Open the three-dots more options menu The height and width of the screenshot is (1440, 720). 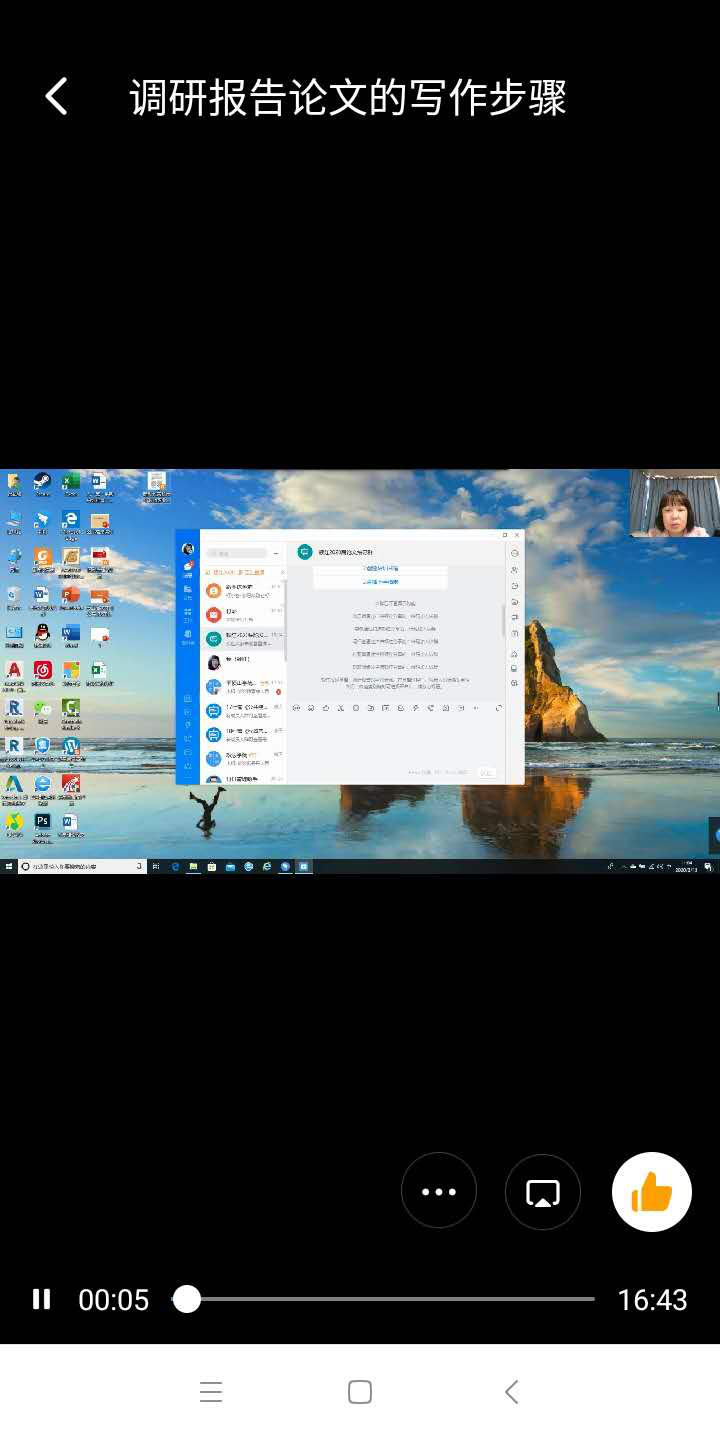pos(439,1191)
